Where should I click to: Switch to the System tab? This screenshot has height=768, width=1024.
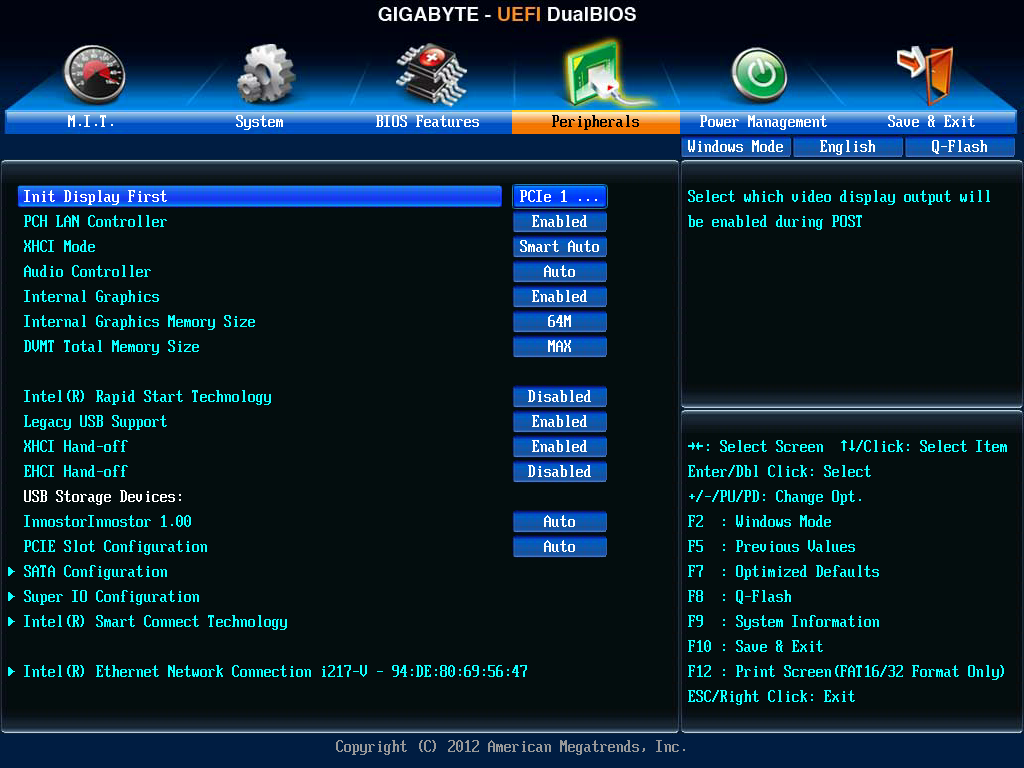(x=259, y=121)
